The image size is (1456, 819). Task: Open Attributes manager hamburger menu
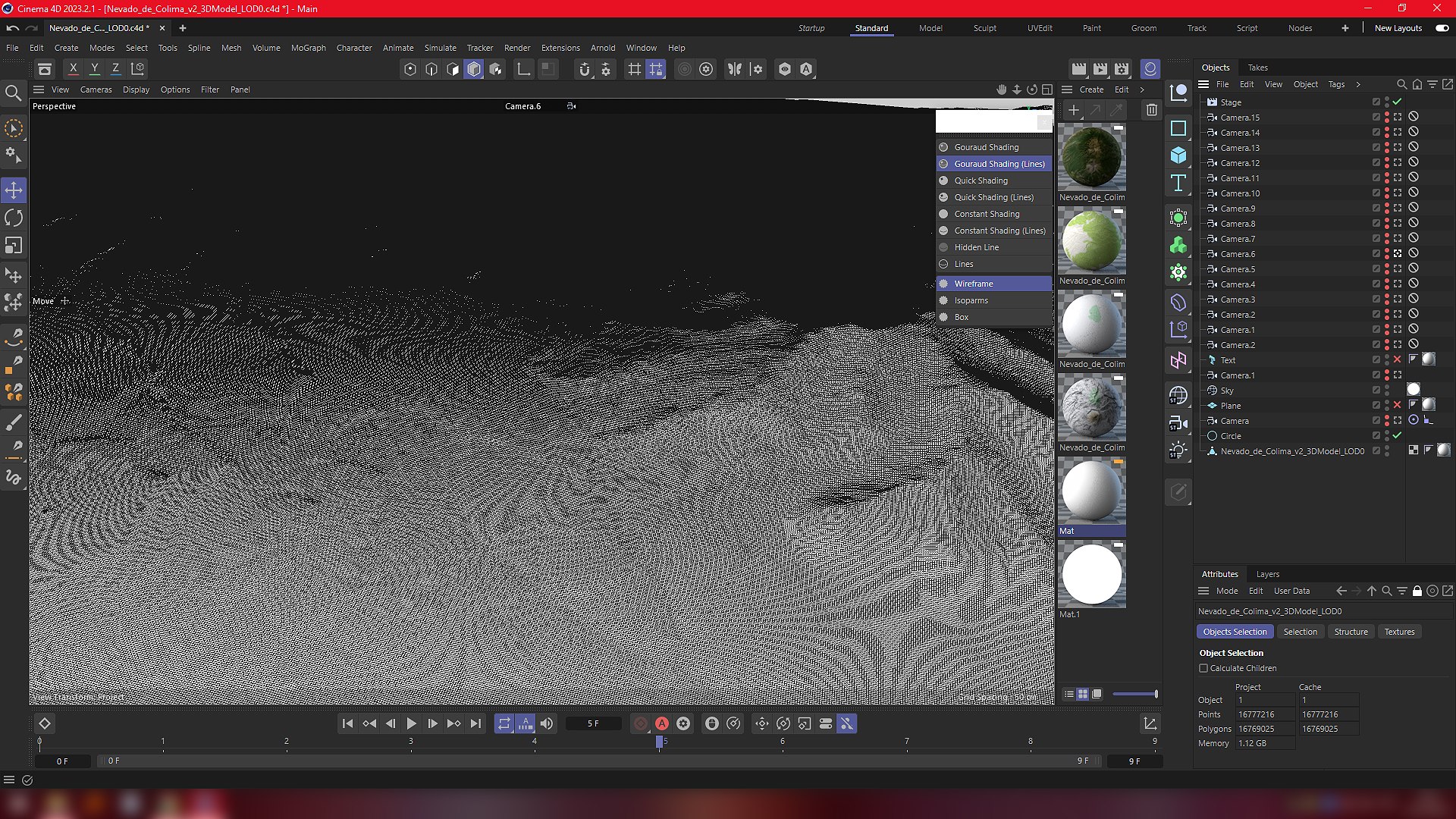(x=1203, y=591)
